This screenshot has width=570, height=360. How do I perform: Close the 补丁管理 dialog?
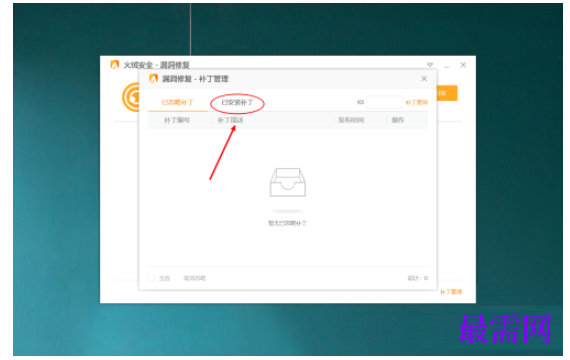pyautogui.click(x=424, y=79)
